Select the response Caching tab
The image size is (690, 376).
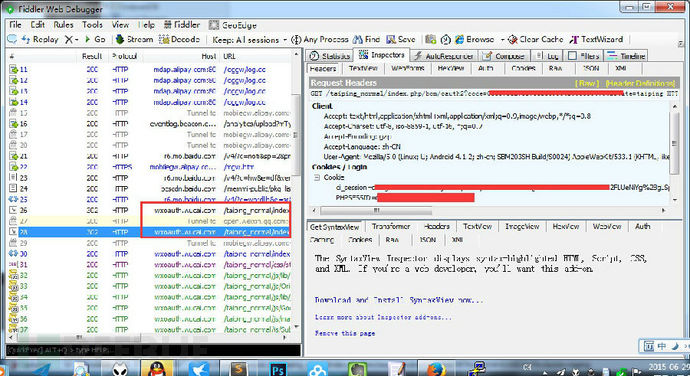click(322, 240)
